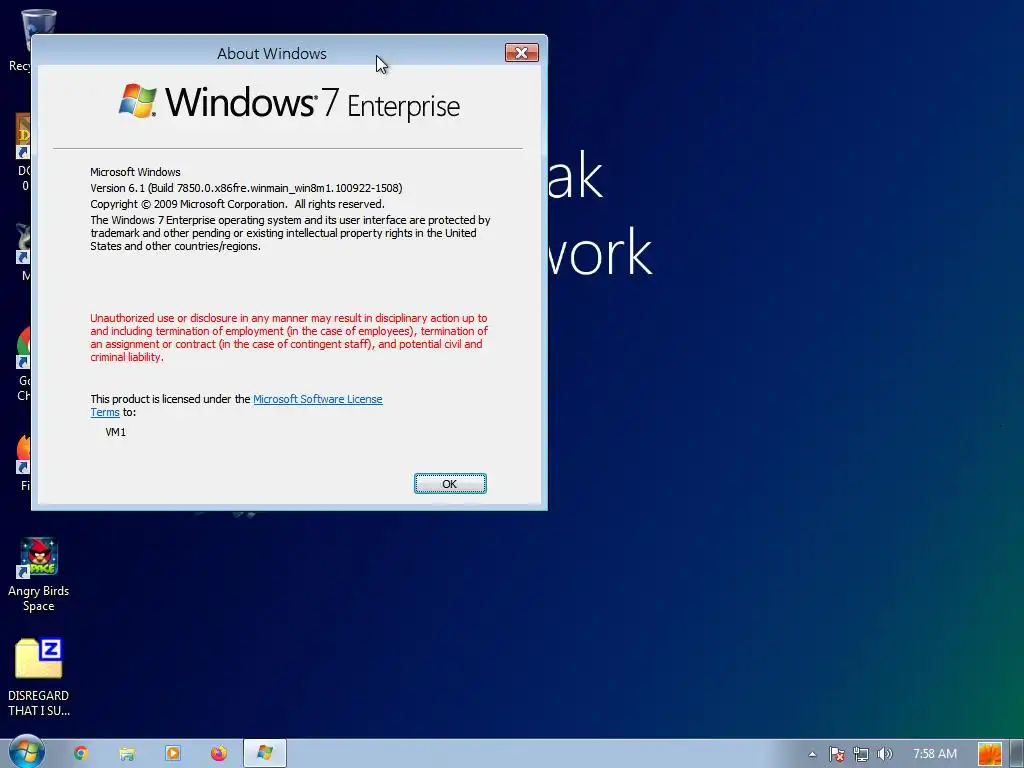This screenshot has height=768, width=1024.
Task: Open Windows Explorer from the taskbar
Action: pyautogui.click(x=127, y=753)
